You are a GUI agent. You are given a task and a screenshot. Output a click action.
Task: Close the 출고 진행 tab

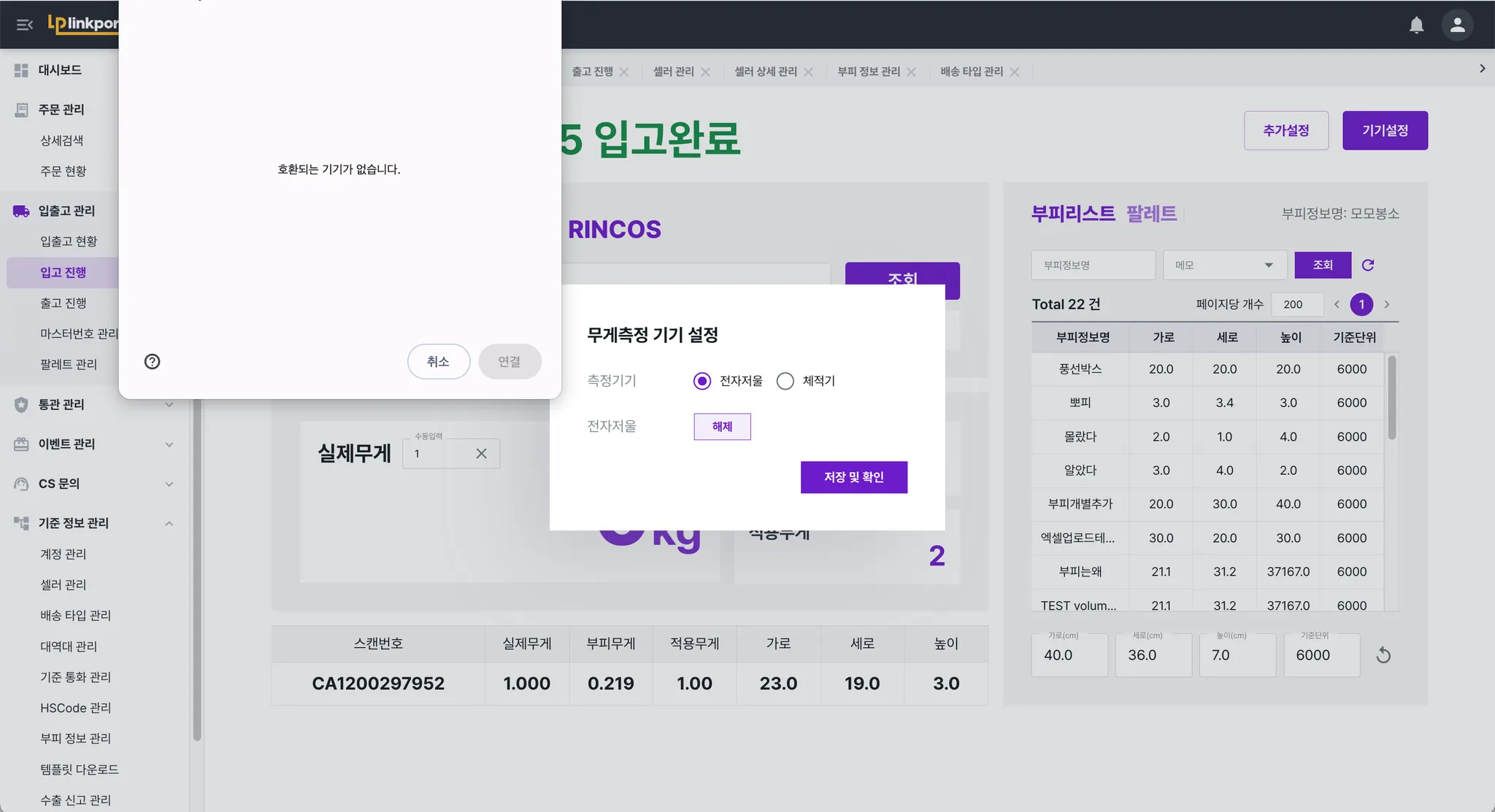624,71
